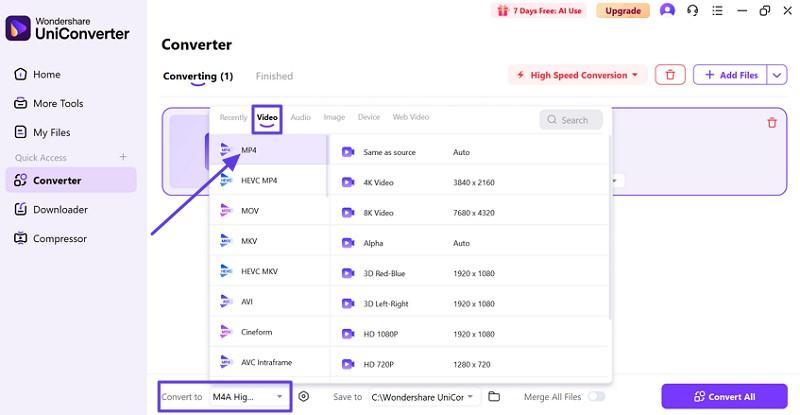The height and width of the screenshot is (415, 800).
Task: Switch to the Image format tab
Action: coord(334,117)
